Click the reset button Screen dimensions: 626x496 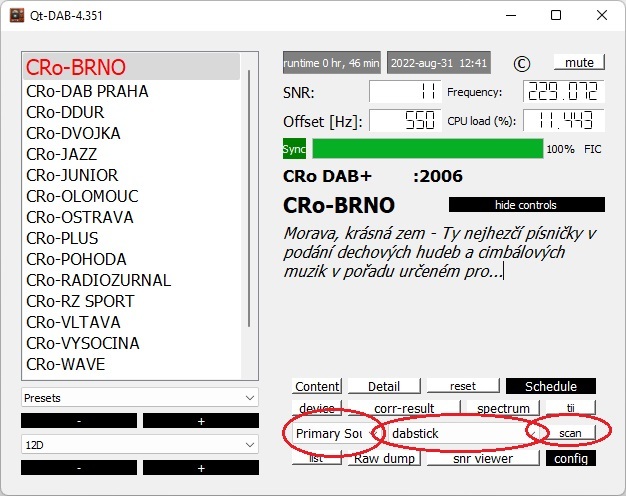click(x=463, y=386)
